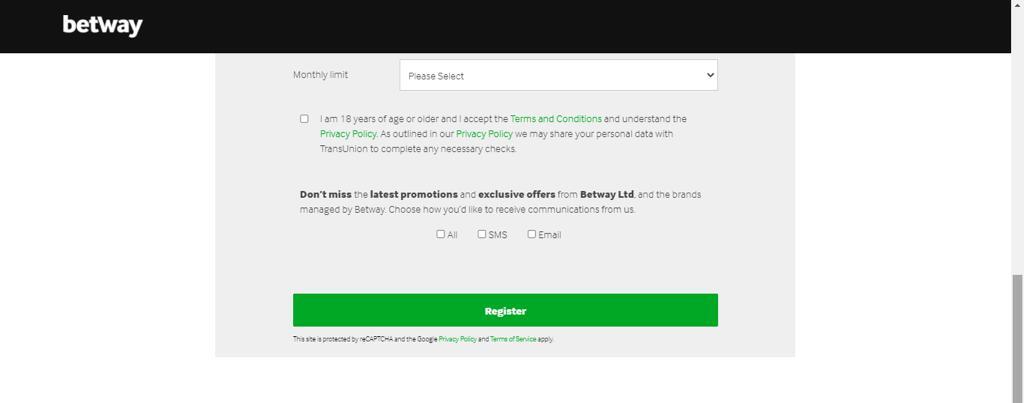The image size is (1024, 403).
Task: Click scrollbar track above the thumb
Action: [x=1017, y=163]
